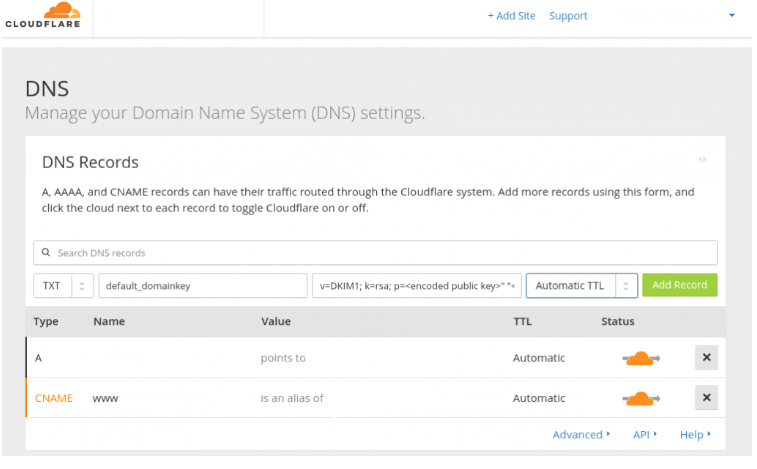The image size is (757, 469).
Task: Open the account dropdown arrow in header
Action: click(732, 15)
